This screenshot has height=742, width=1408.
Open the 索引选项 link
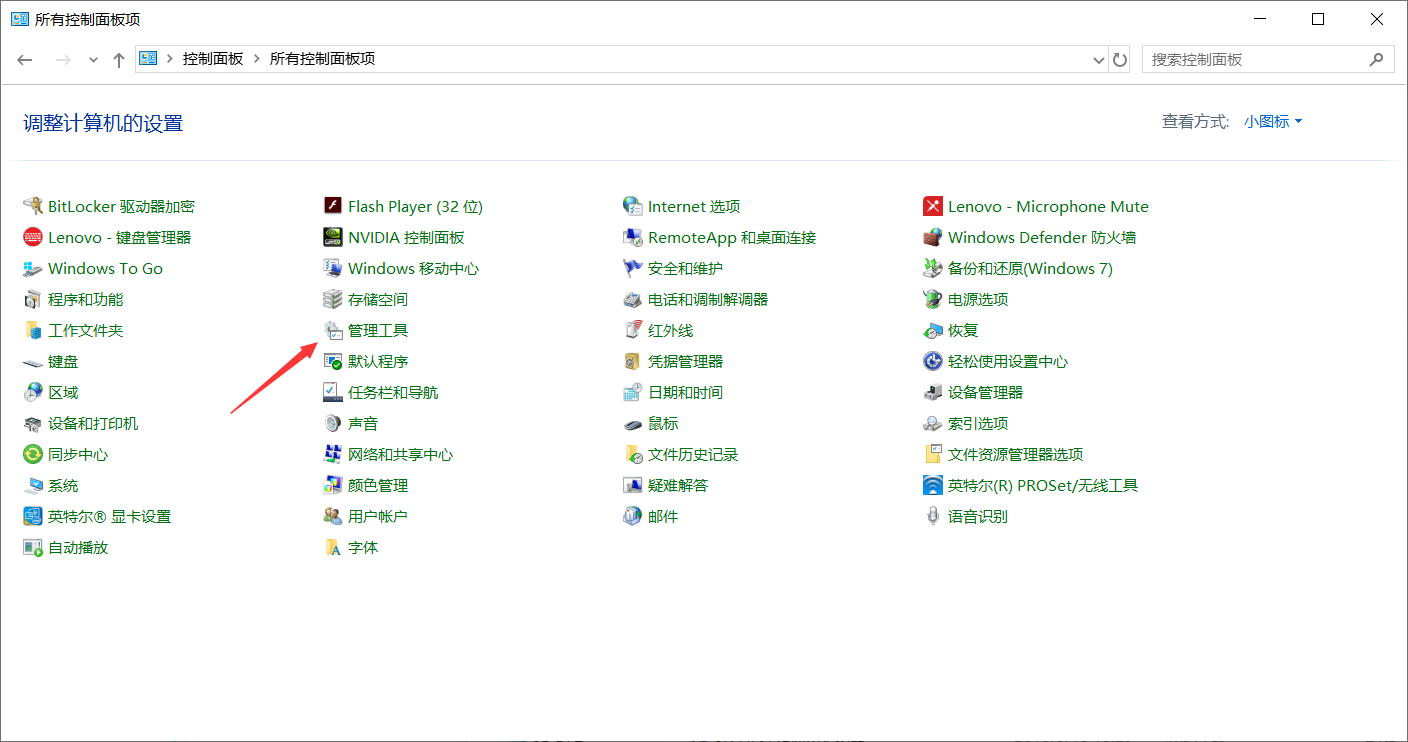click(x=978, y=423)
